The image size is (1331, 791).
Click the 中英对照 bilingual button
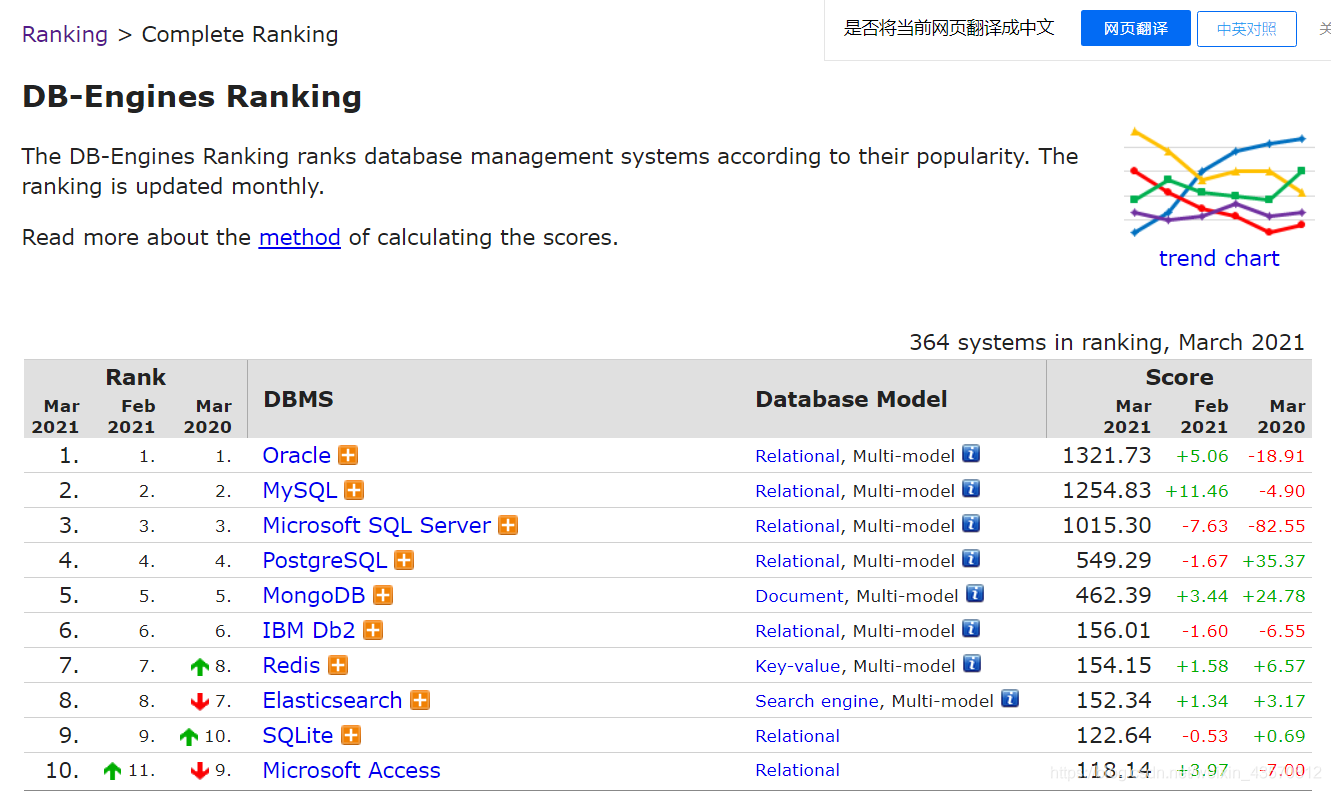pyautogui.click(x=1247, y=29)
